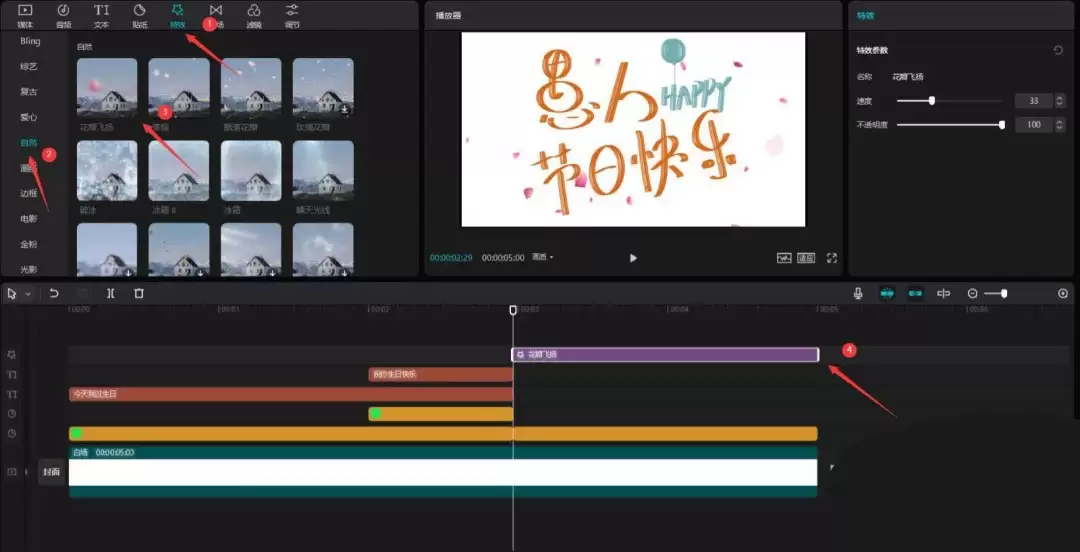The width and height of the screenshot is (1080, 552).
Task: Select the pointer selection tool
Action: [12, 294]
